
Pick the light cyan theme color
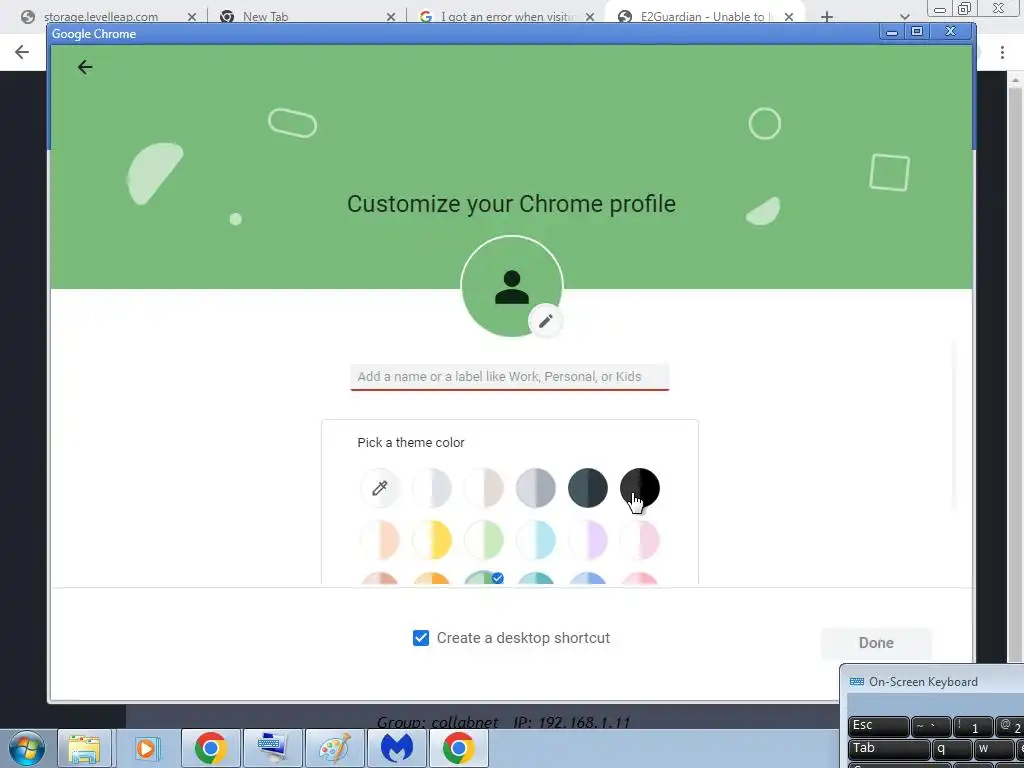[x=536, y=540]
